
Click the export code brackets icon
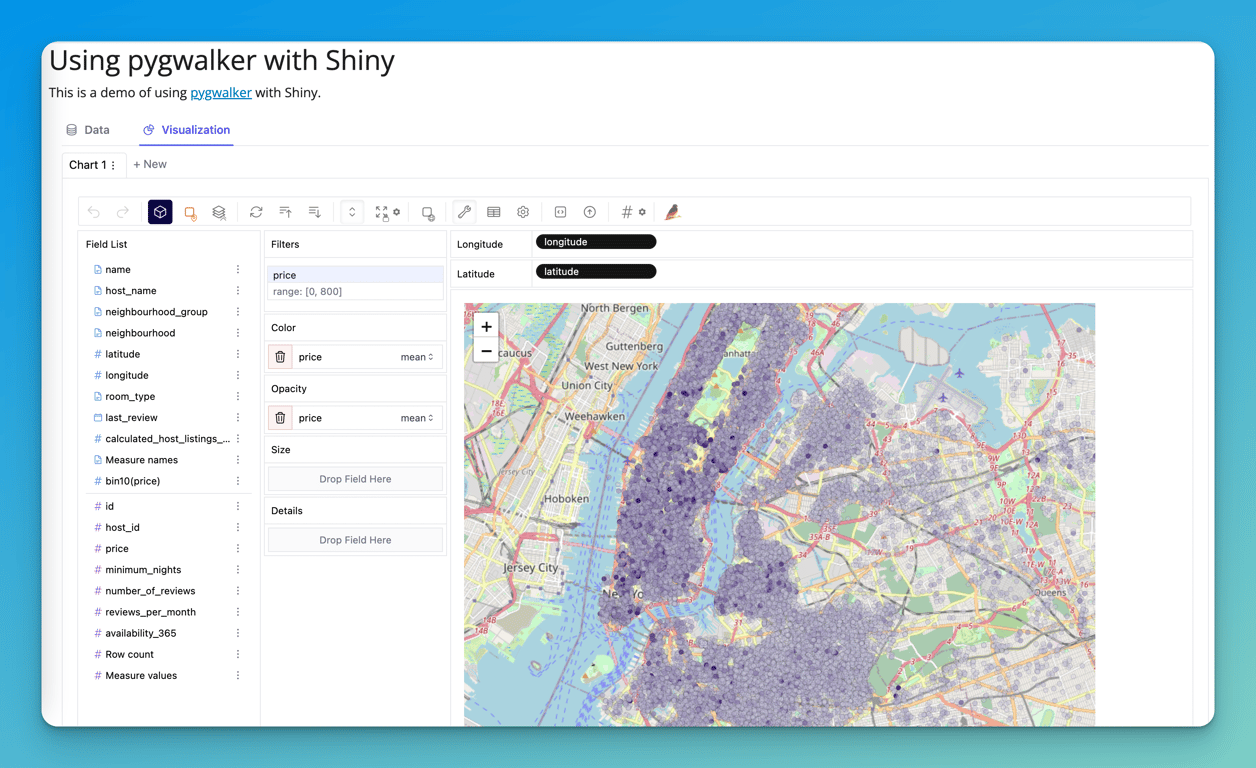coord(560,212)
